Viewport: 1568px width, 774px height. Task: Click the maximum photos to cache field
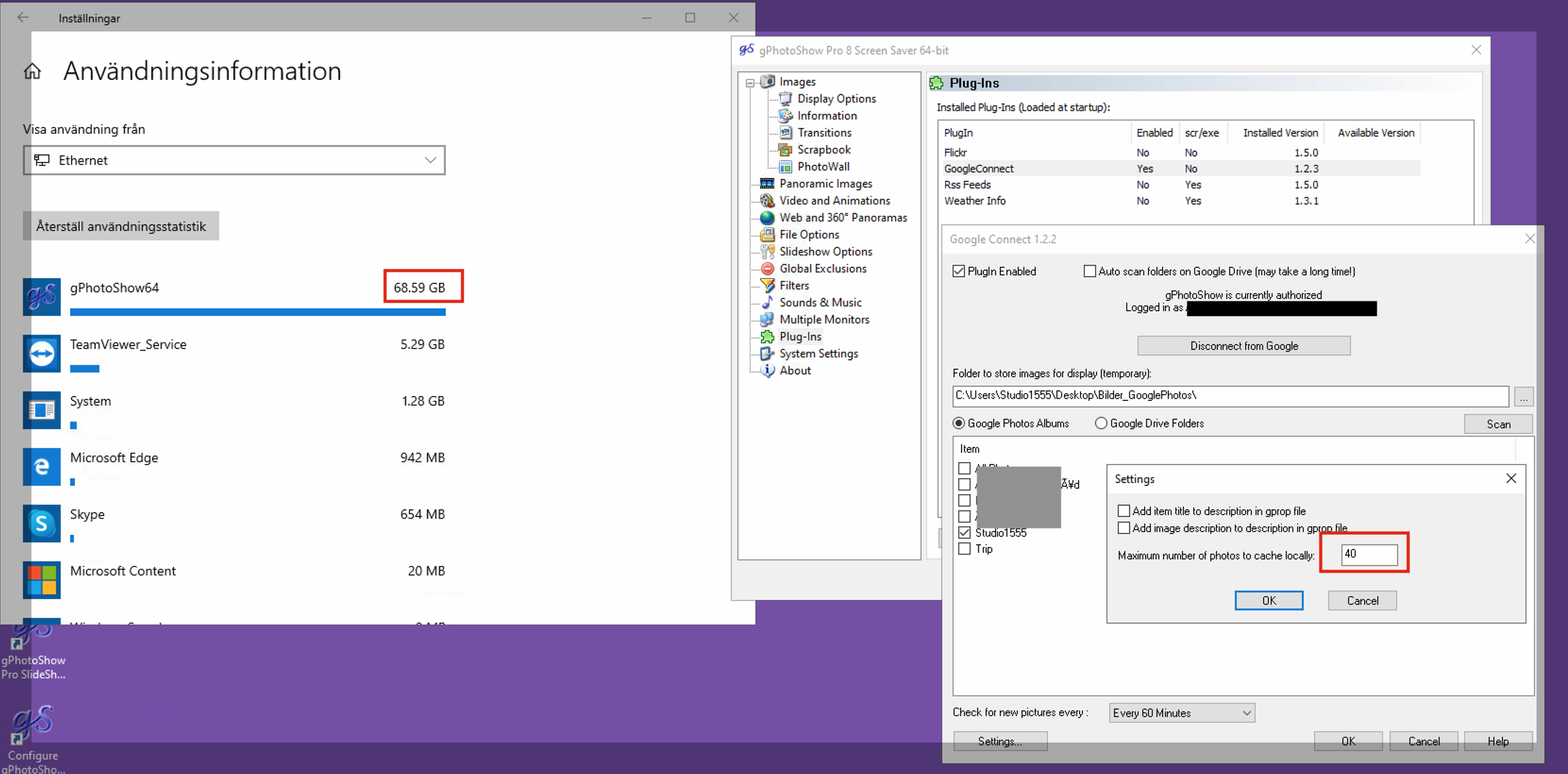(1369, 554)
